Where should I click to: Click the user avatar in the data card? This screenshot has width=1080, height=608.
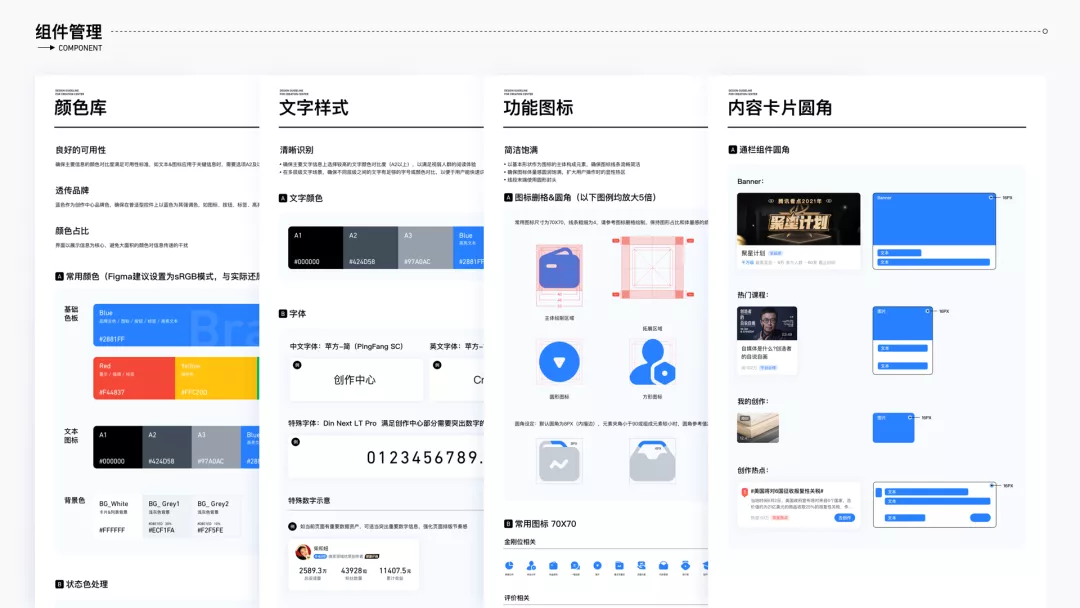click(302, 552)
